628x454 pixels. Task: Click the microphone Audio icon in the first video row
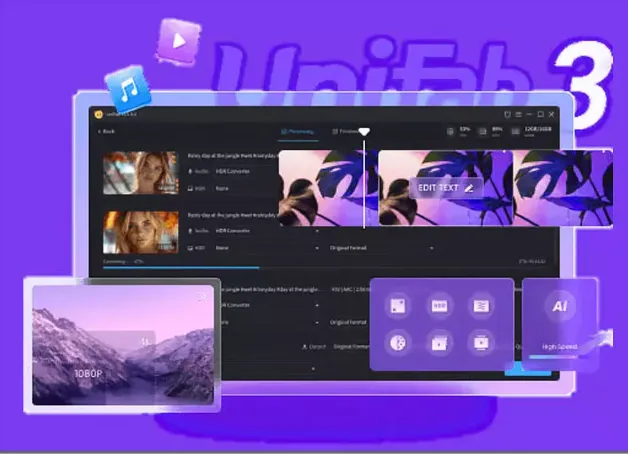click(190, 171)
